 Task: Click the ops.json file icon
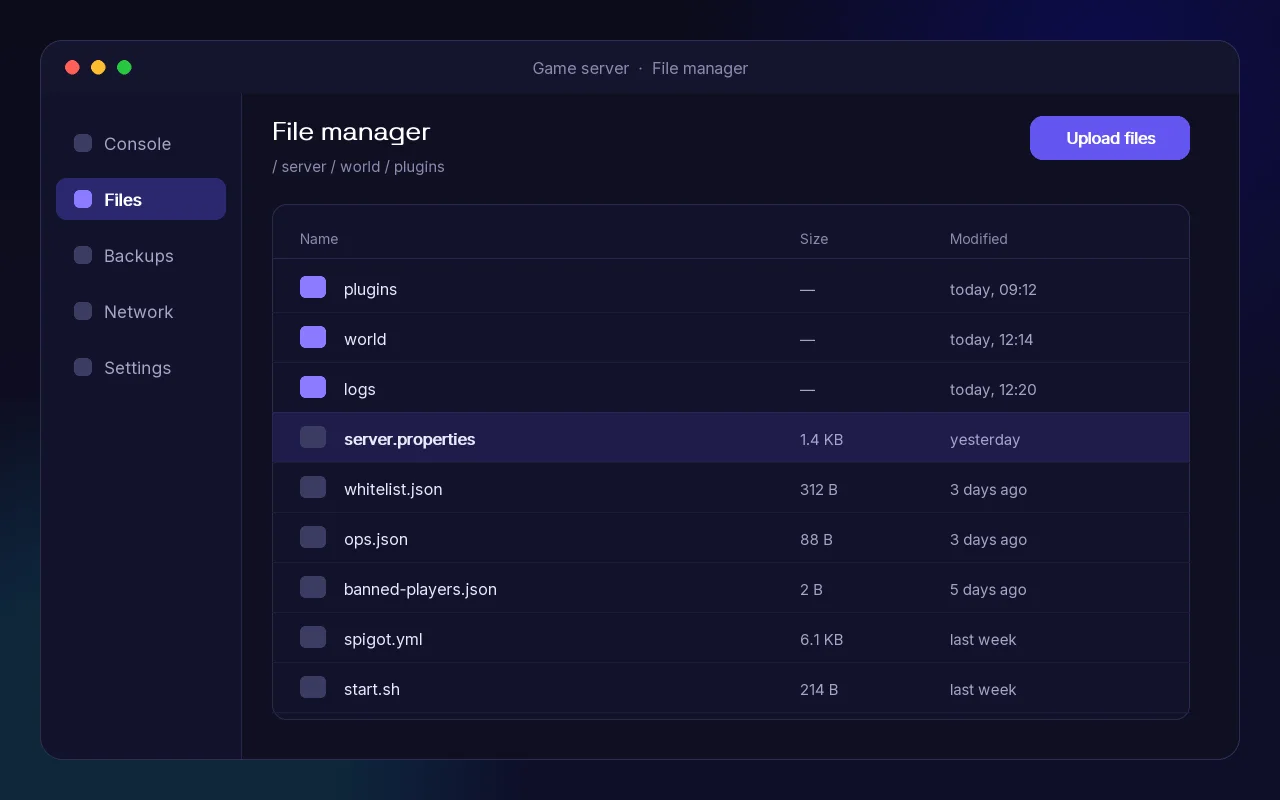coord(313,537)
